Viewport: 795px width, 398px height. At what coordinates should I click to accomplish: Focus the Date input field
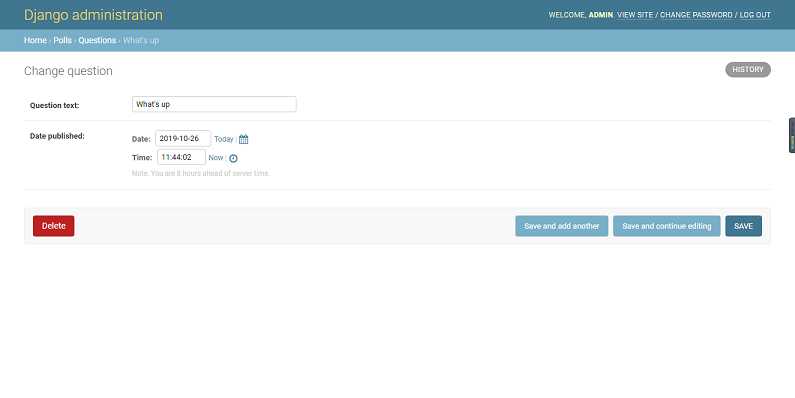point(183,138)
